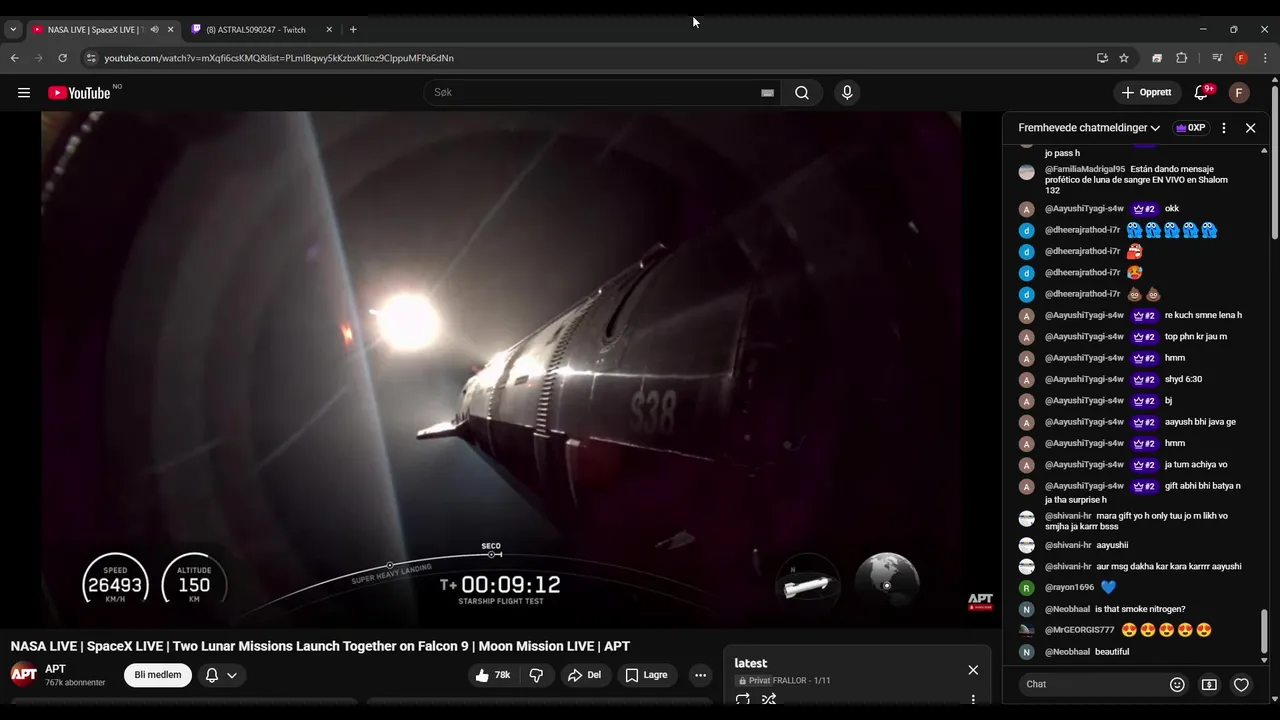The width and height of the screenshot is (1280, 720).
Task: Open the Super Chat dollar icon
Action: pyautogui.click(x=1209, y=684)
